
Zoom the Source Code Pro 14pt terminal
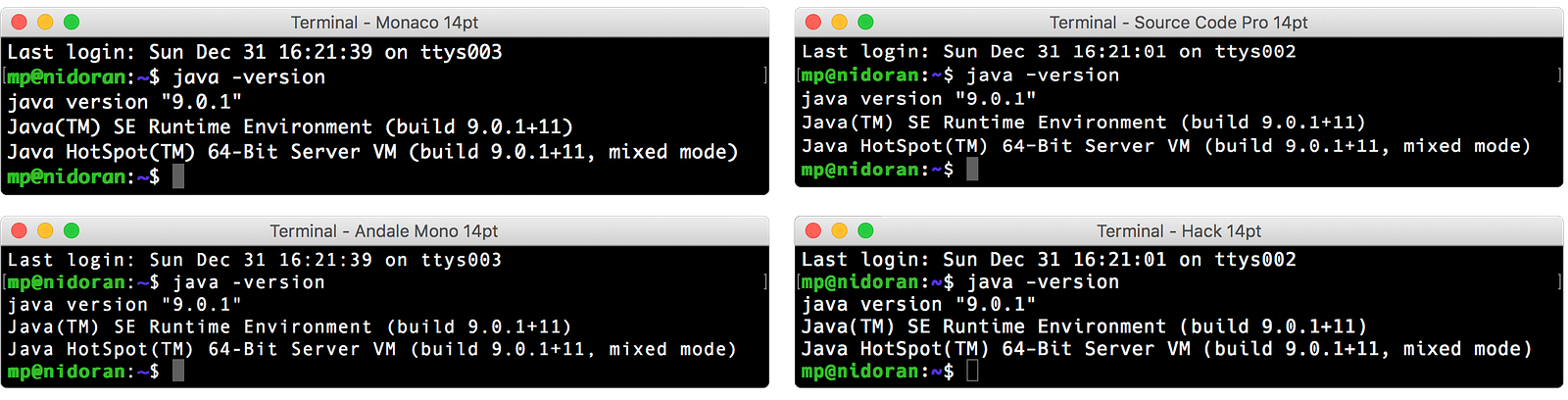click(x=865, y=22)
